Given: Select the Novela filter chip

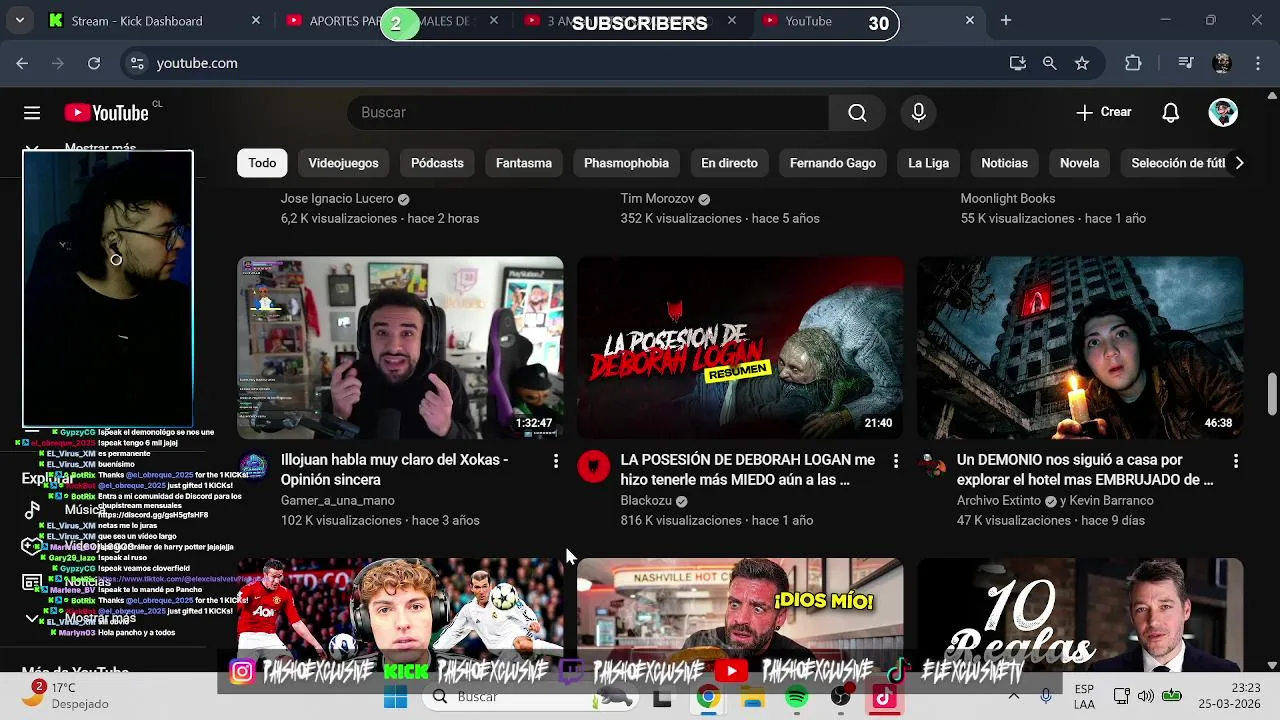Looking at the screenshot, I should pos(1079,163).
